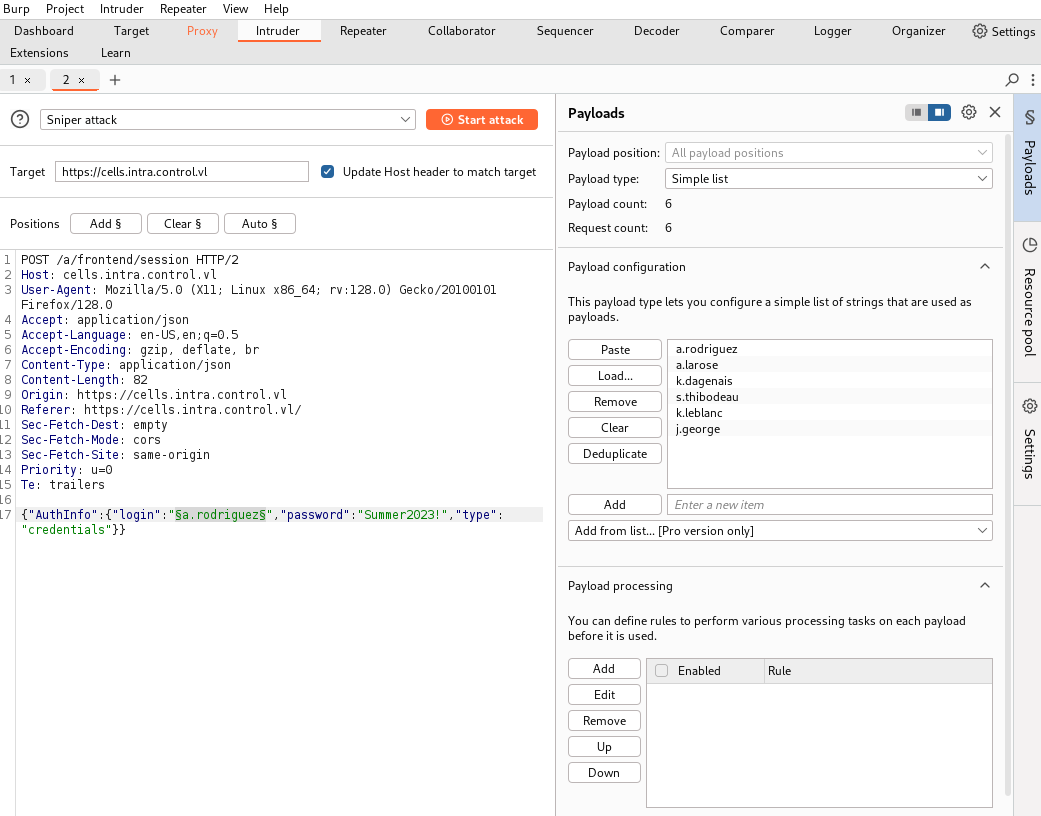This screenshot has height=816, width=1041.
Task: Open the tab bar three-dot menu
Action: [x=1032, y=80]
